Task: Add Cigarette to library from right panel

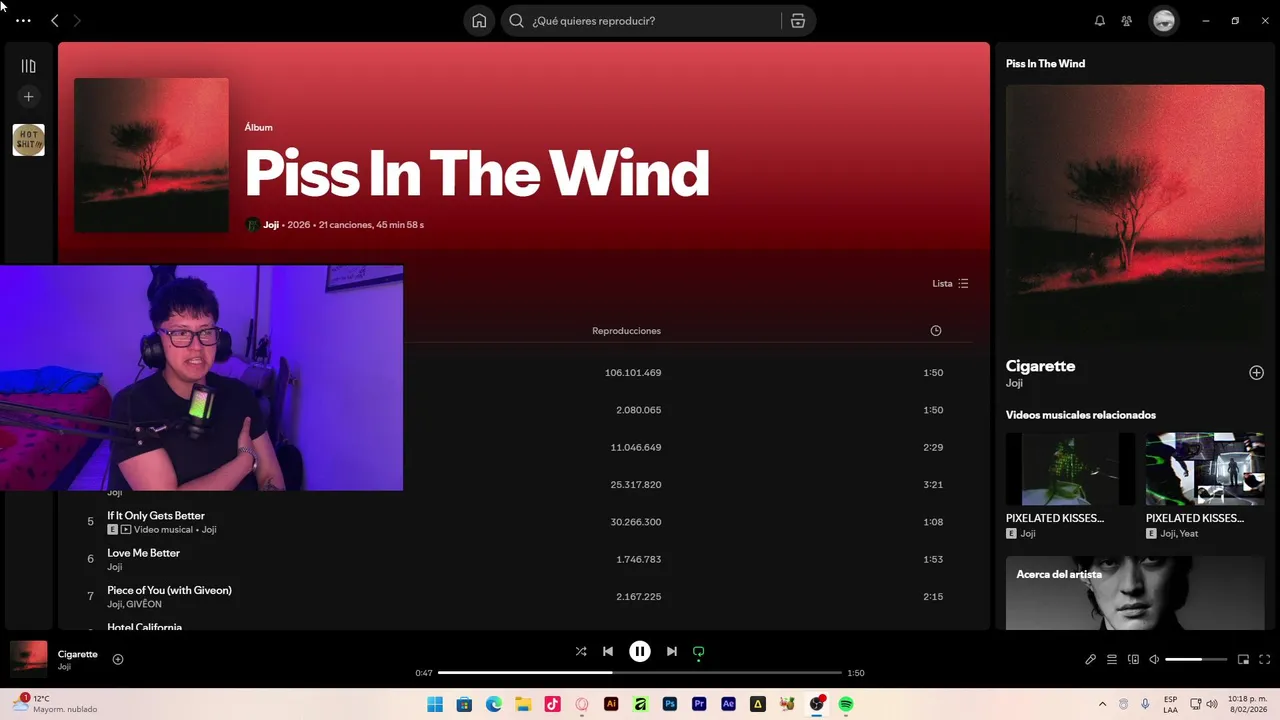Action: [1256, 373]
